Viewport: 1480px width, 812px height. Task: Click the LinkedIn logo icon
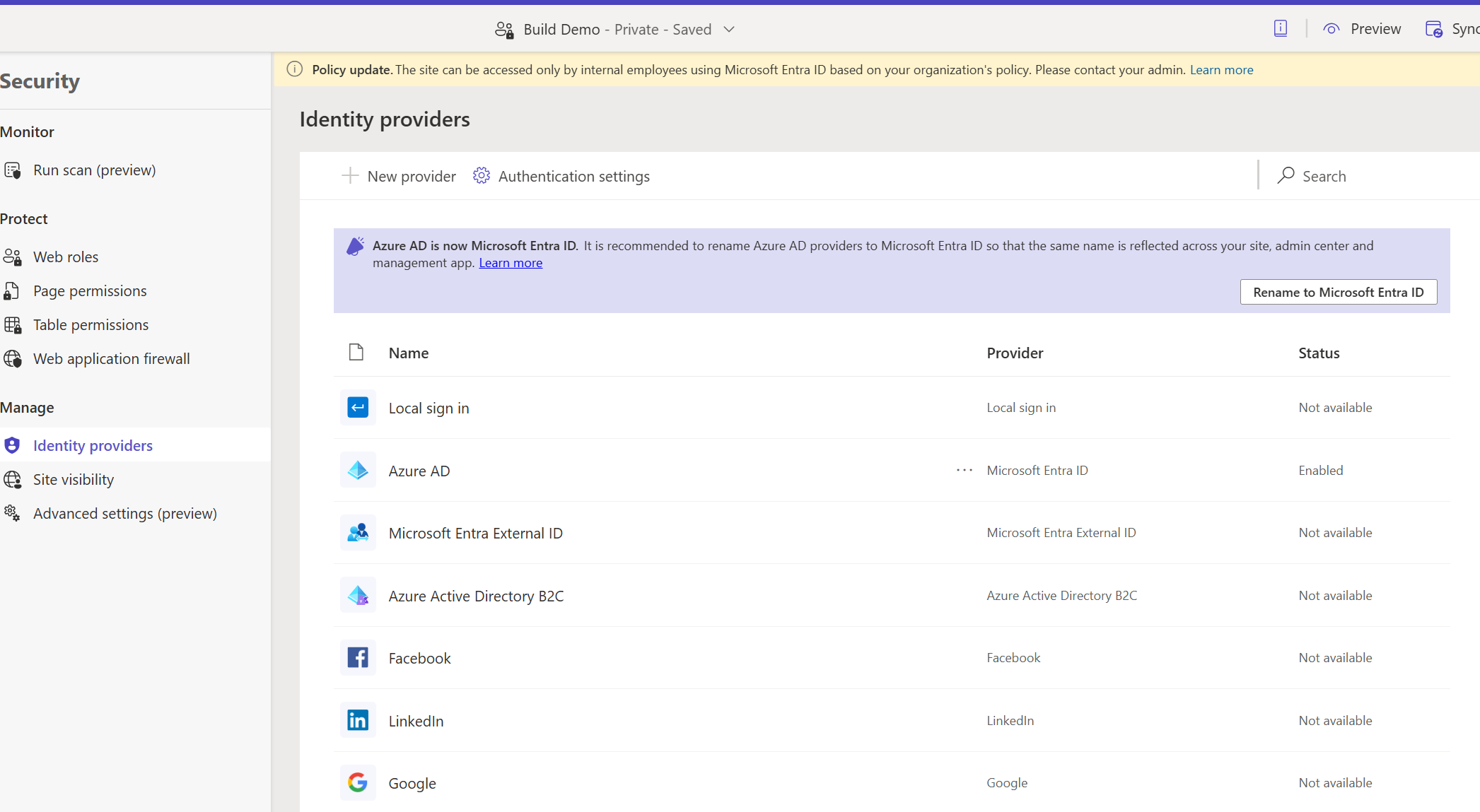coord(358,720)
